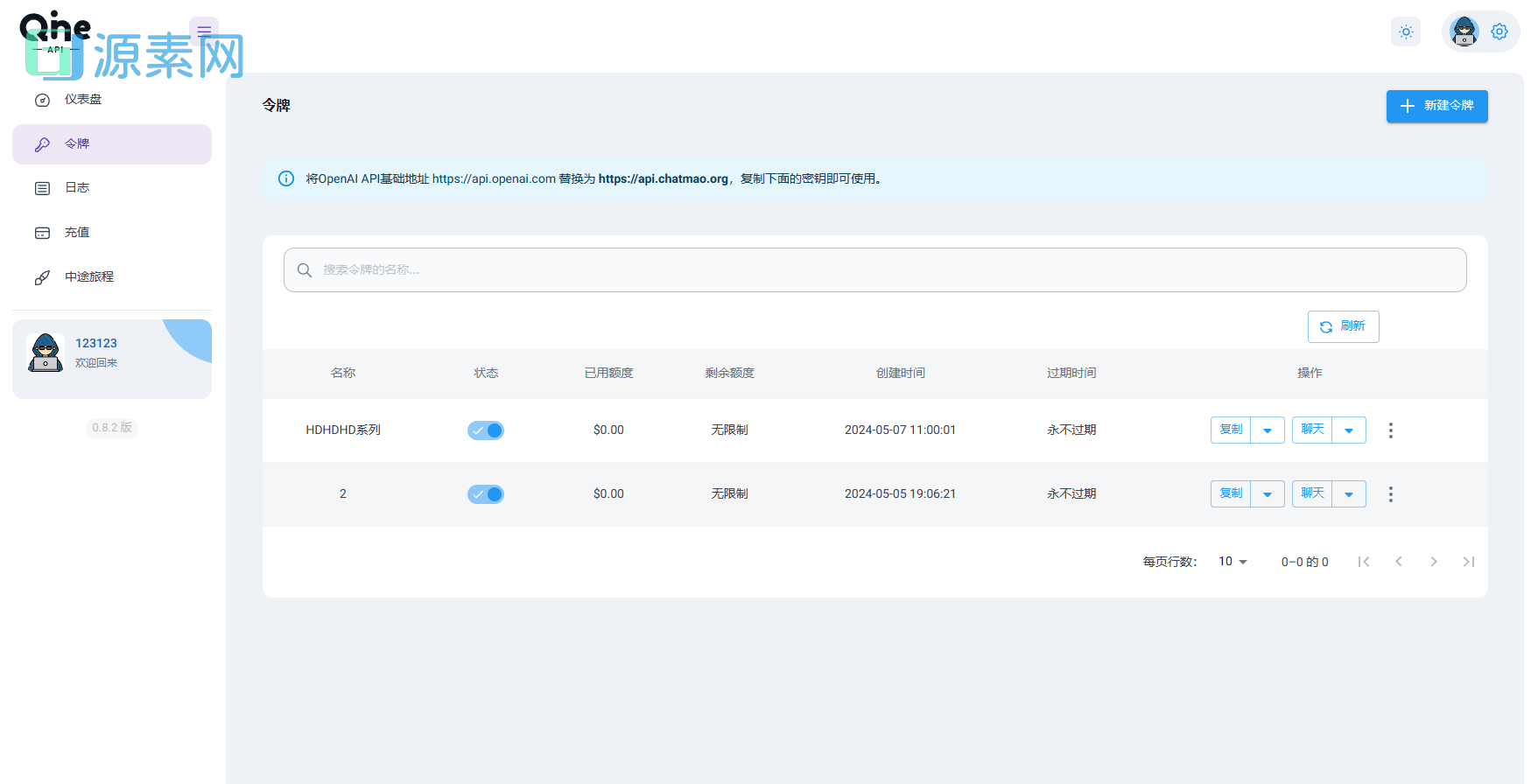Toggle the light/dark theme sun icon
1538x784 pixels.
(x=1406, y=32)
